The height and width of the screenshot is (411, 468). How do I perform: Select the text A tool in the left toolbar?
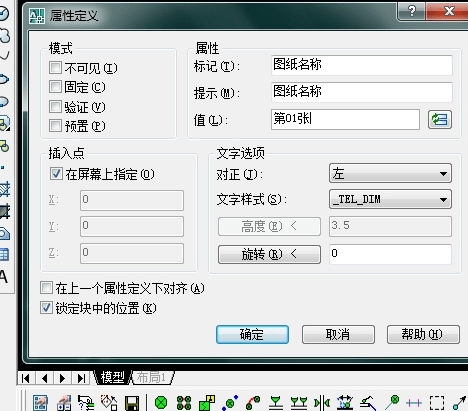pos(4,277)
